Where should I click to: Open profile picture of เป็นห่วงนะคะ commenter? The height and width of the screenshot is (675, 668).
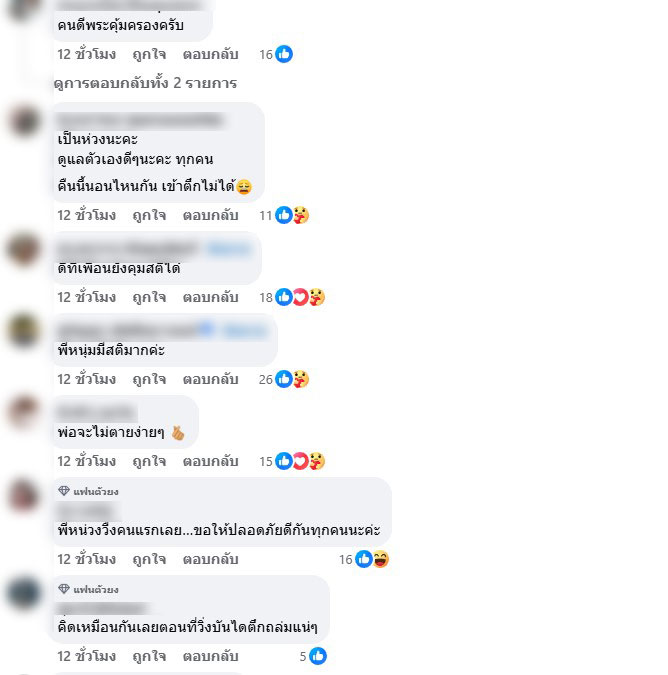pyautogui.click(x=24, y=121)
